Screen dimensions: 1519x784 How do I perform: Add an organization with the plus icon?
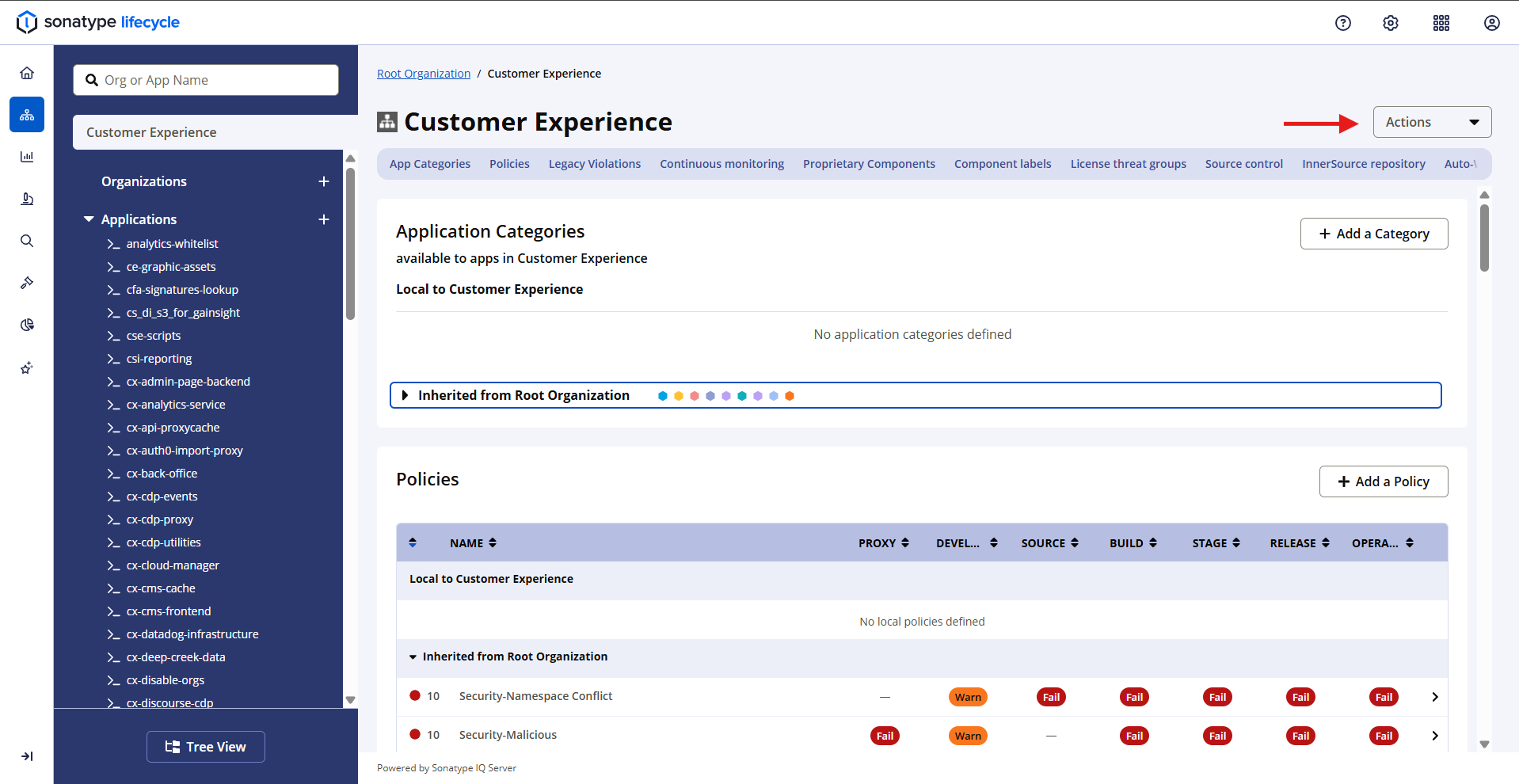pos(324,181)
